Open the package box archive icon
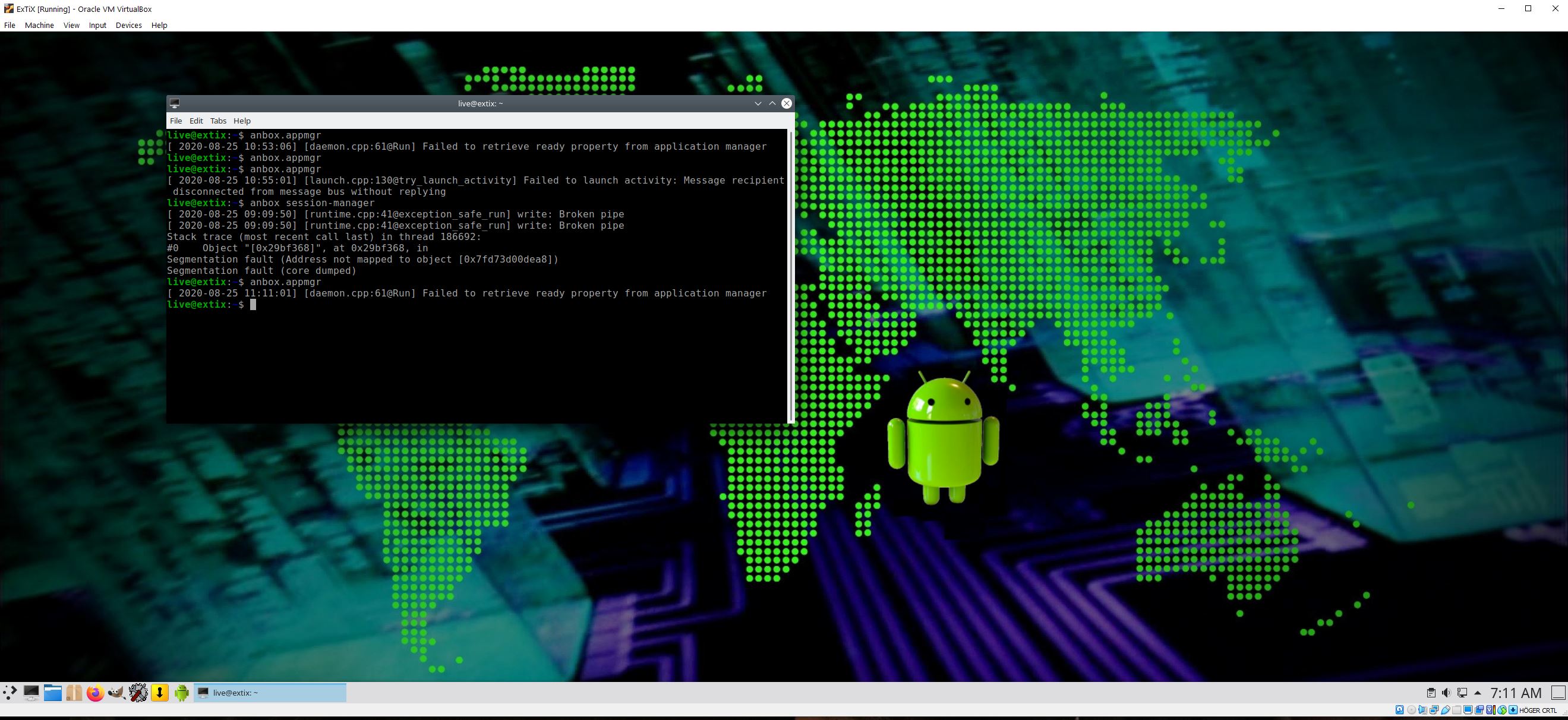Screen dimensions: 1568x720 [x=74, y=693]
